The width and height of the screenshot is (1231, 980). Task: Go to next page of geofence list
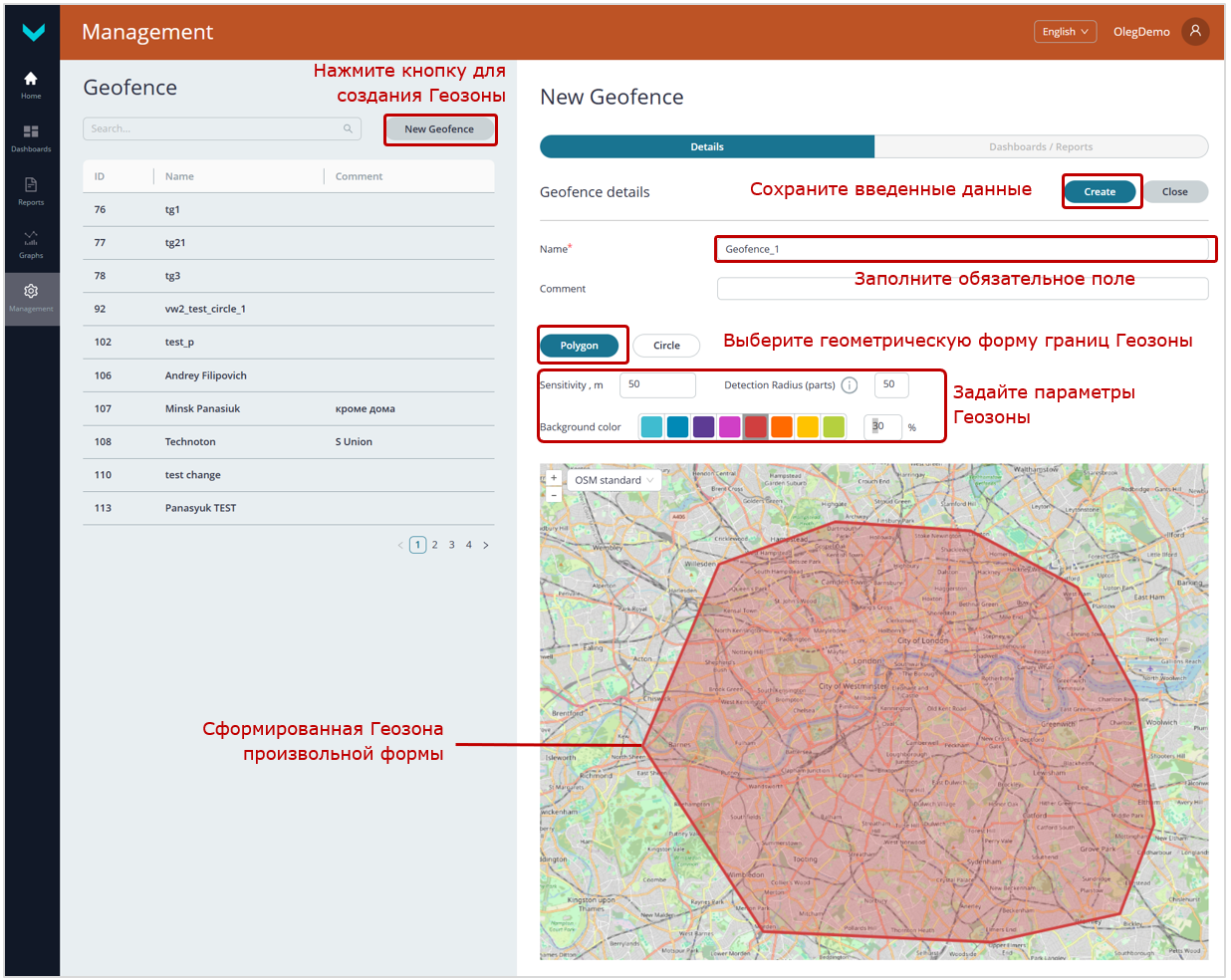(486, 545)
